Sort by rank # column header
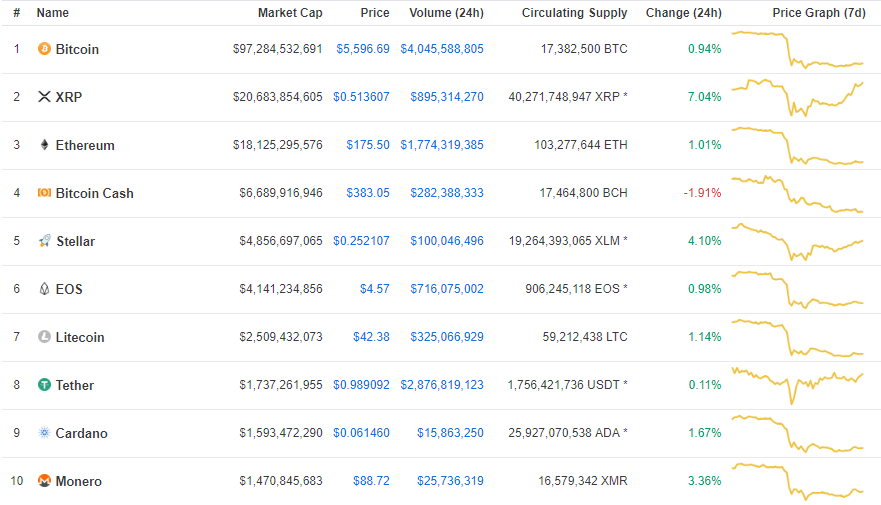This screenshot has width=881, height=505. pyautogui.click(x=17, y=12)
